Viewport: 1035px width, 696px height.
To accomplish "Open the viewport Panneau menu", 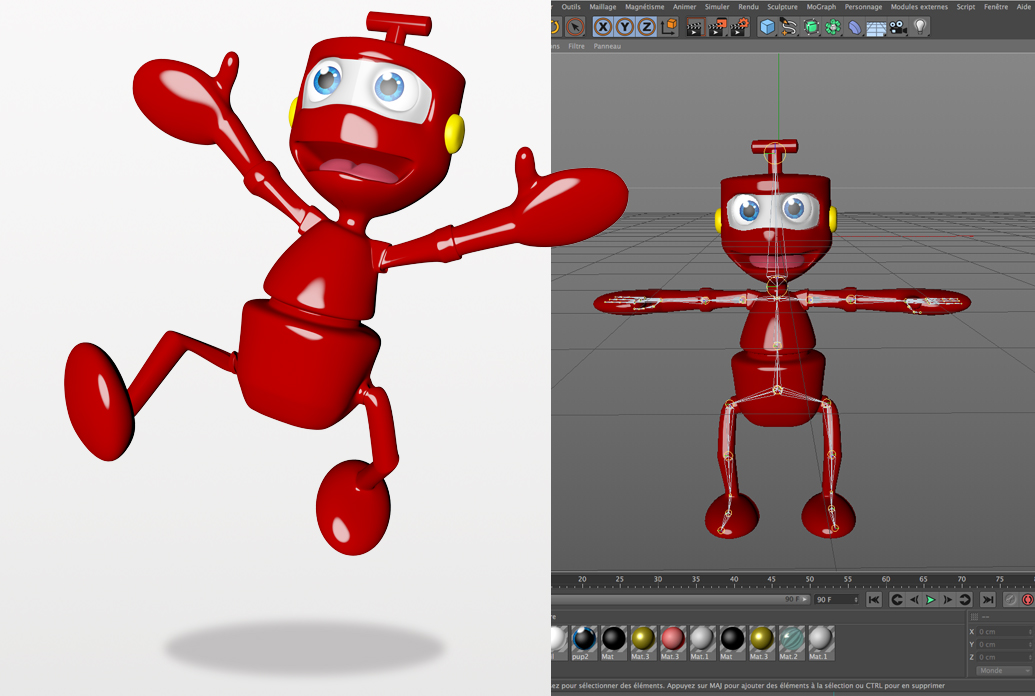I will pyautogui.click(x=607, y=46).
